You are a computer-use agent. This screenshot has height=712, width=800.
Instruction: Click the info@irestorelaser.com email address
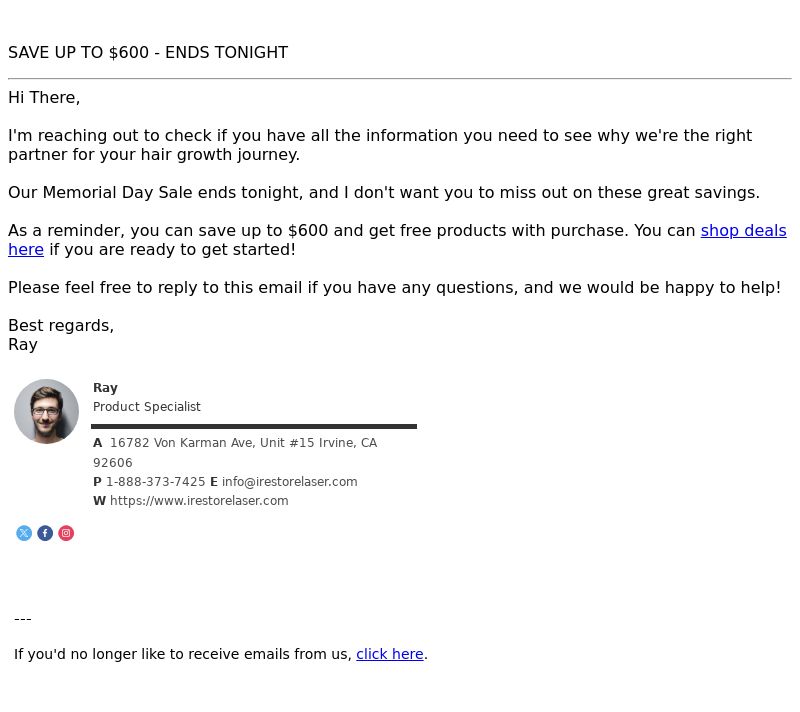(289, 481)
